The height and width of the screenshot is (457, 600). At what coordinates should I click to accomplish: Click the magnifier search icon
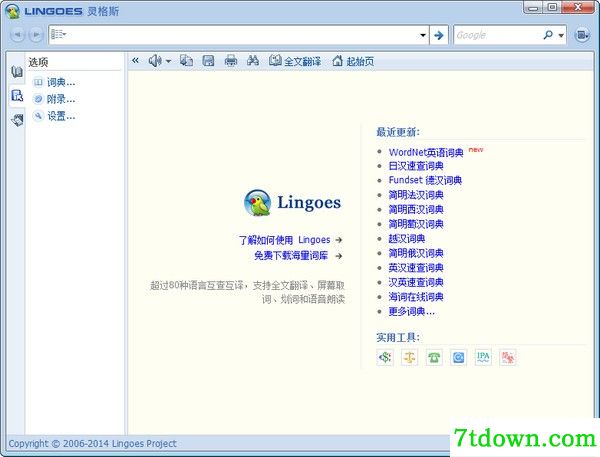548,35
